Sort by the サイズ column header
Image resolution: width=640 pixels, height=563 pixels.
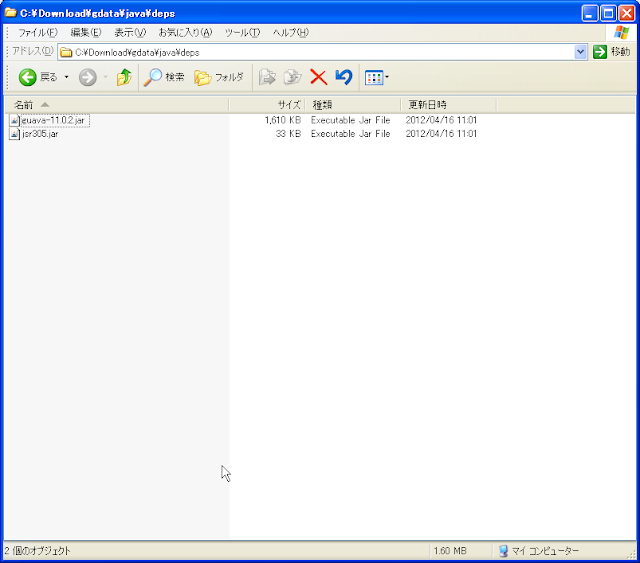coord(267,105)
